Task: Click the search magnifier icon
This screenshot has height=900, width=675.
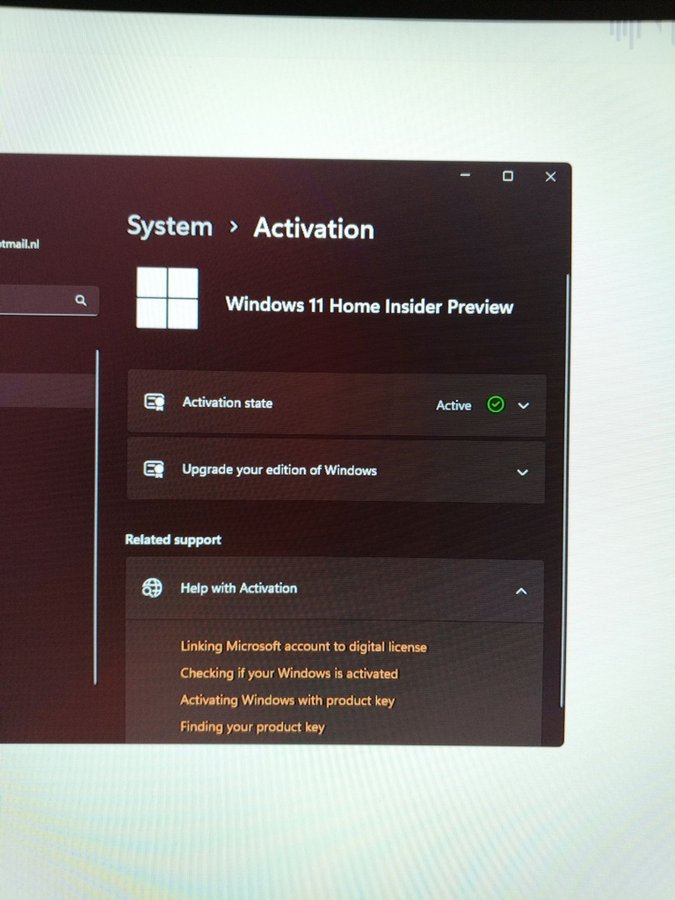Action: point(81,300)
